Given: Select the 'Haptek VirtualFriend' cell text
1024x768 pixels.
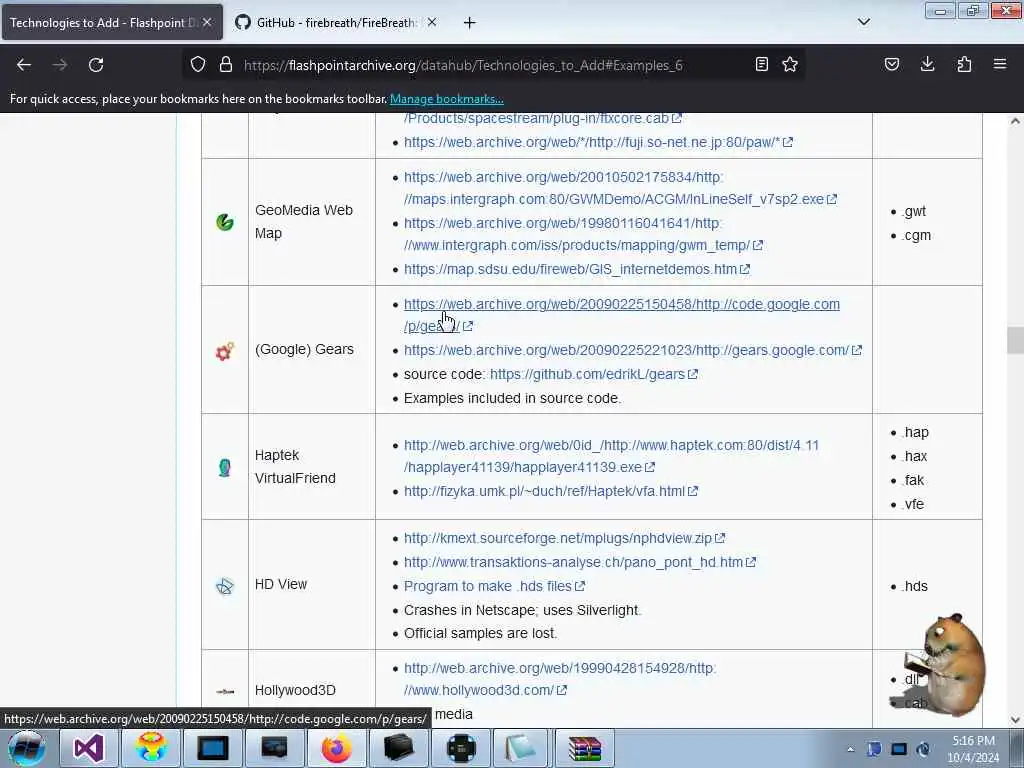Looking at the screenshot, I should (x=295, y=466).
